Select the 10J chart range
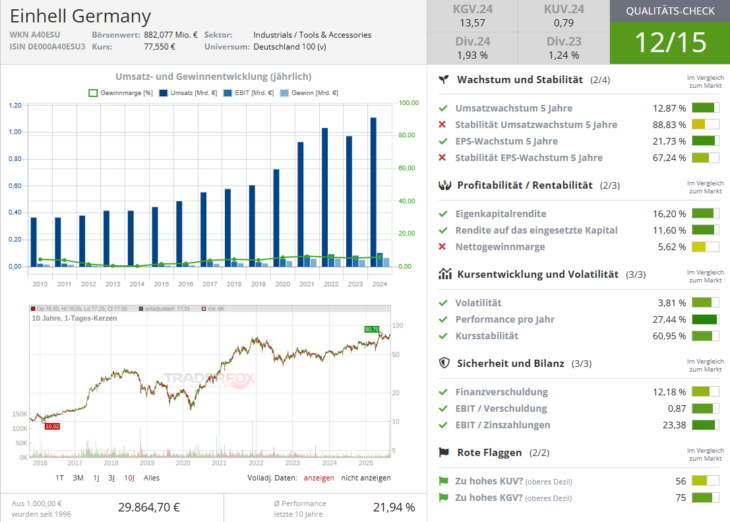Viewport: 730px width, 522px height. point(129,478)
